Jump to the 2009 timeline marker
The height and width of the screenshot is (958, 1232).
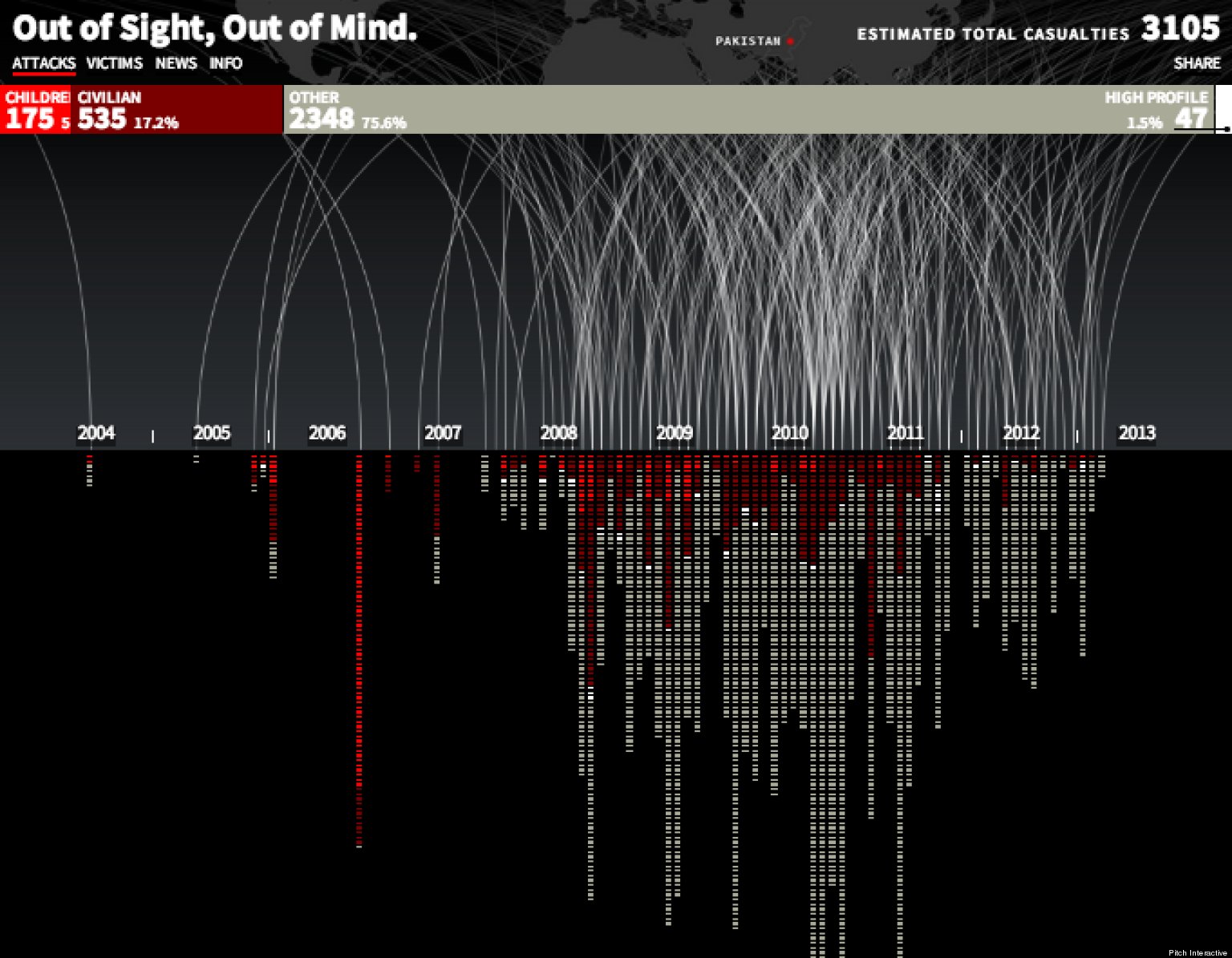point(675,433)
